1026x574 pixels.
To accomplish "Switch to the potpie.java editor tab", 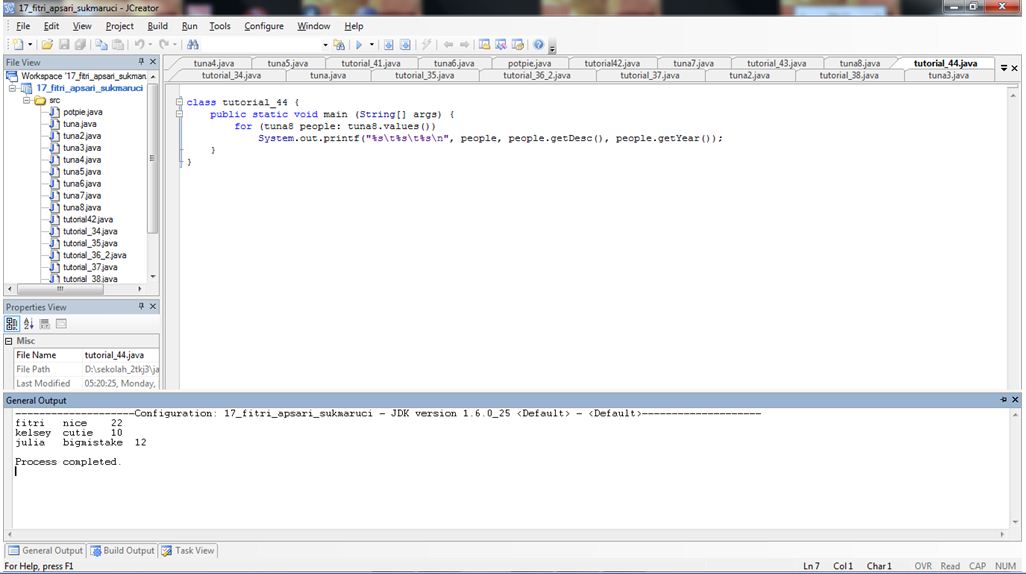I will point(529,63).
